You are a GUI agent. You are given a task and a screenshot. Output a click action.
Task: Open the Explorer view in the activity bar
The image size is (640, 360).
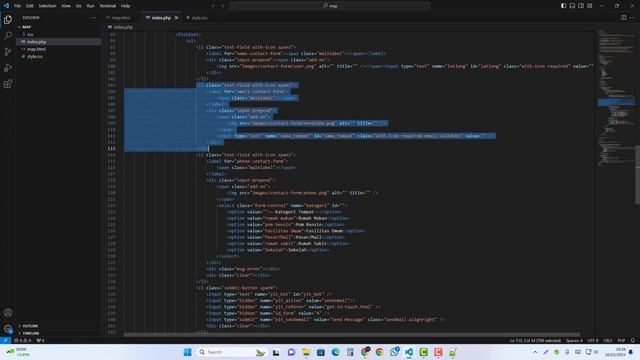(8, 20)
